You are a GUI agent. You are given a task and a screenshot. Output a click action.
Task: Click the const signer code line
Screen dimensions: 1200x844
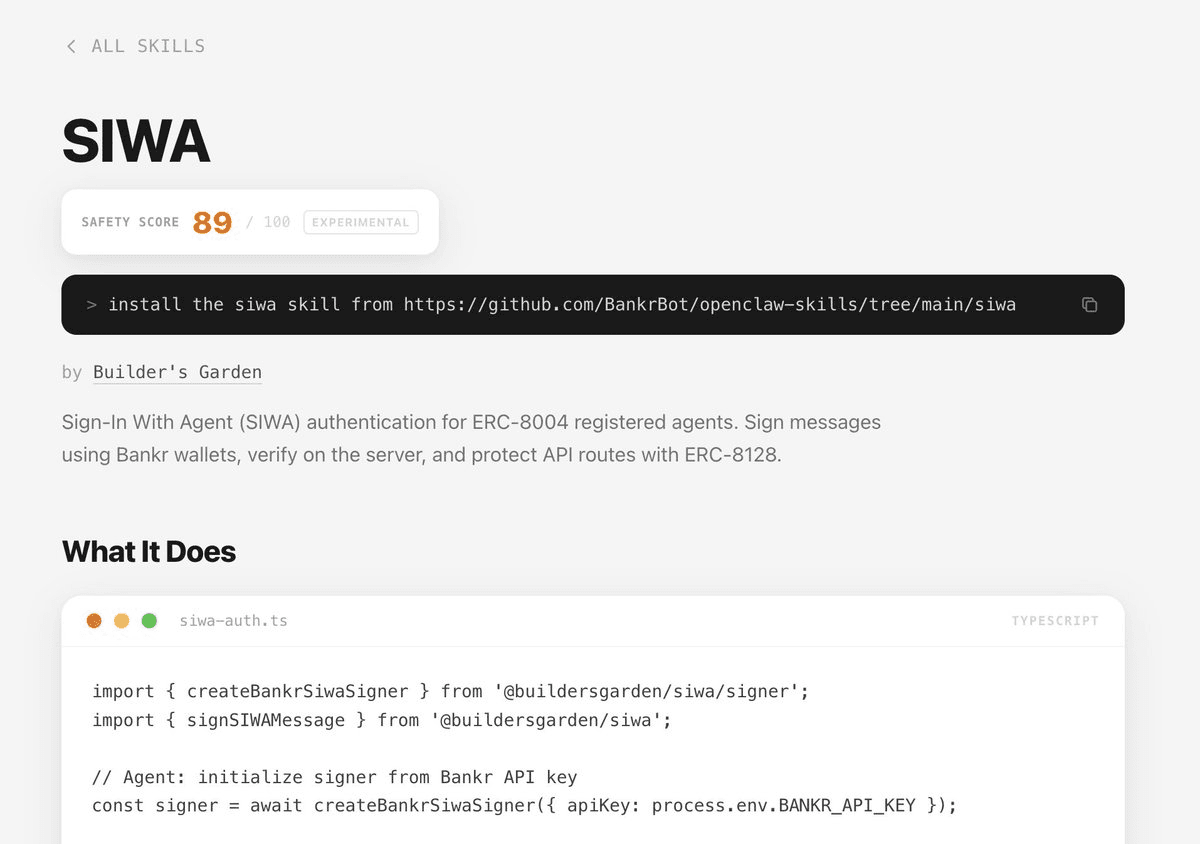coord(525,805)
